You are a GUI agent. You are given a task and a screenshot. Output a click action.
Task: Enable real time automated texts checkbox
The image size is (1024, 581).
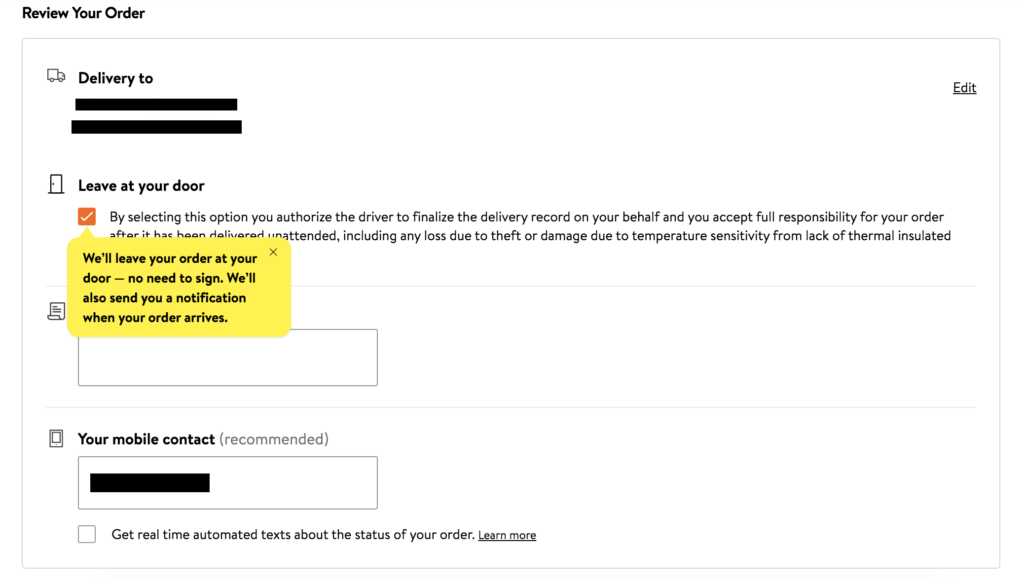click(87, 534)
